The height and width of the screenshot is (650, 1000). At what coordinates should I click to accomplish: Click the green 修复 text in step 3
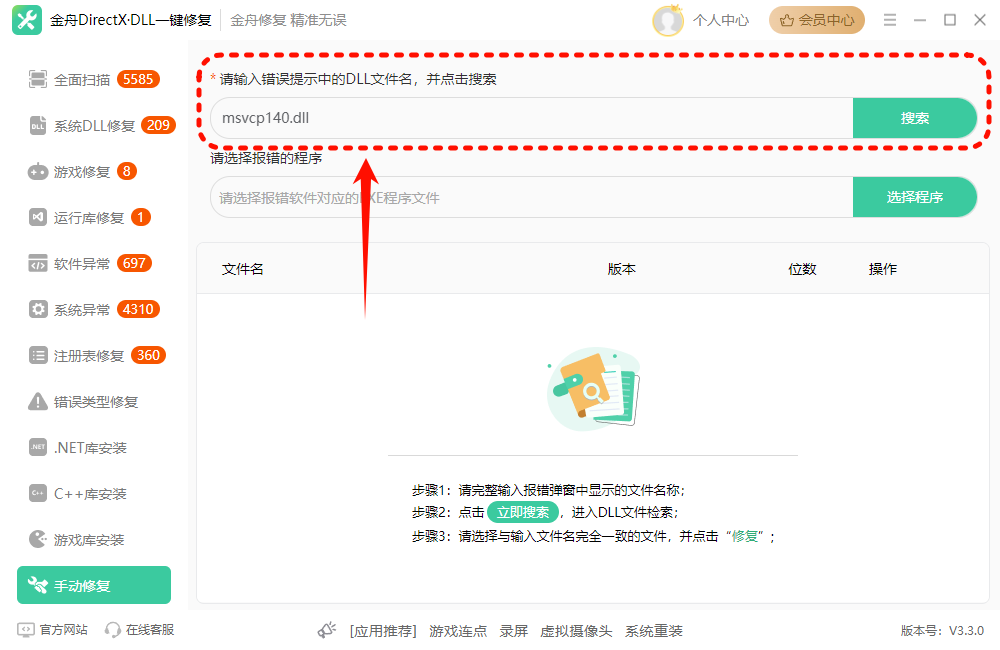744,536
